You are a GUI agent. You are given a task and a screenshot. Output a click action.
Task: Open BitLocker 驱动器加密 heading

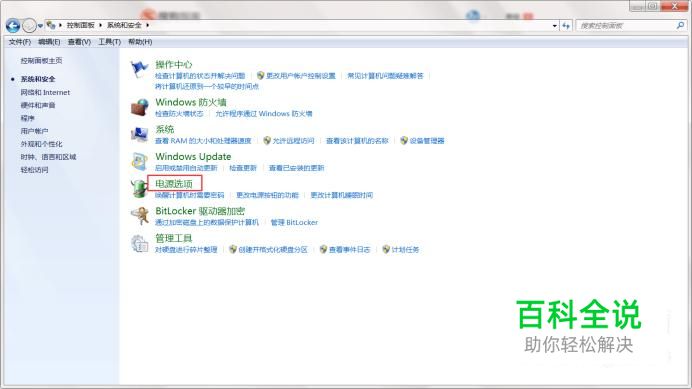[200, 211]
